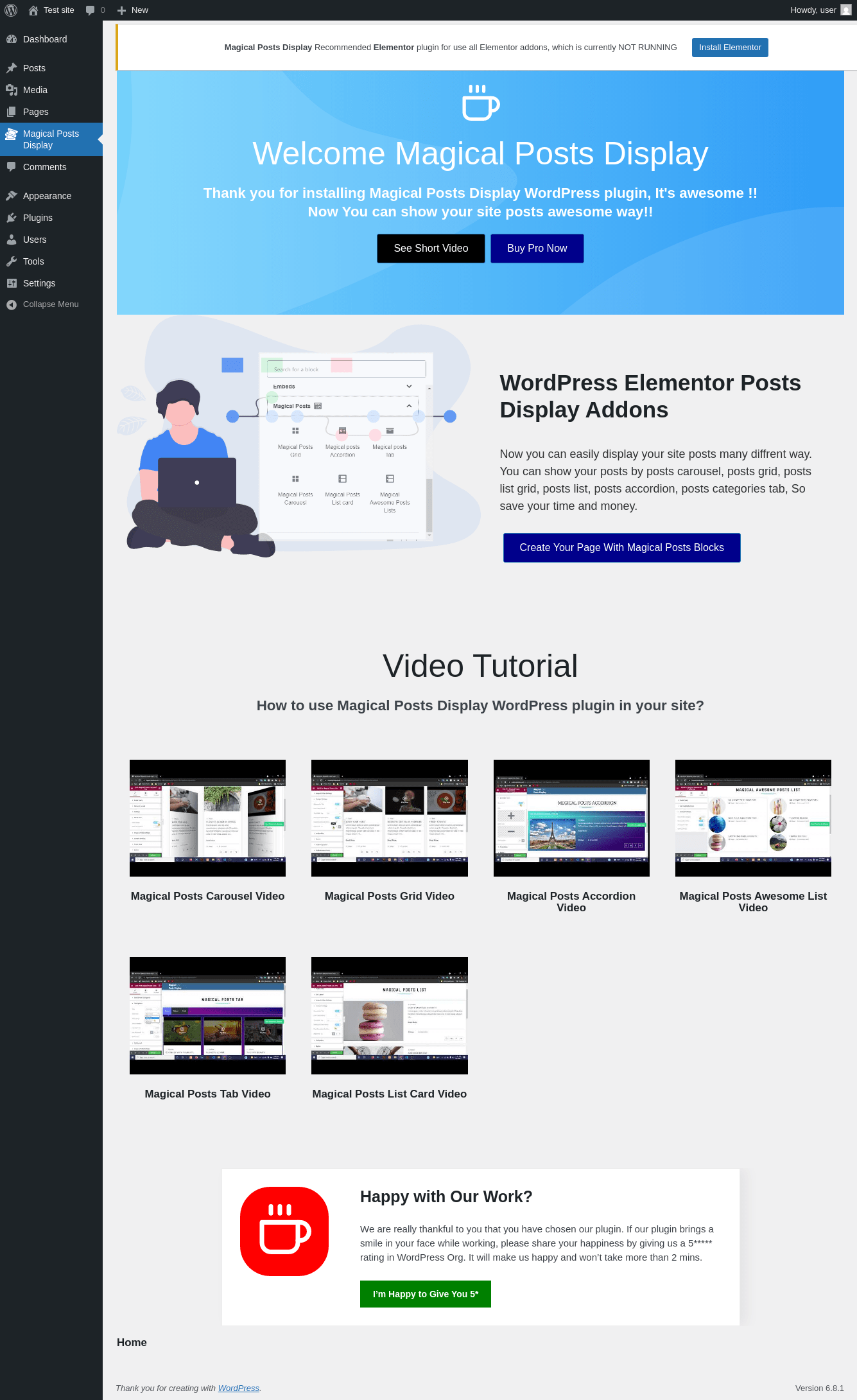Click the Plugins plug icon

12,218
